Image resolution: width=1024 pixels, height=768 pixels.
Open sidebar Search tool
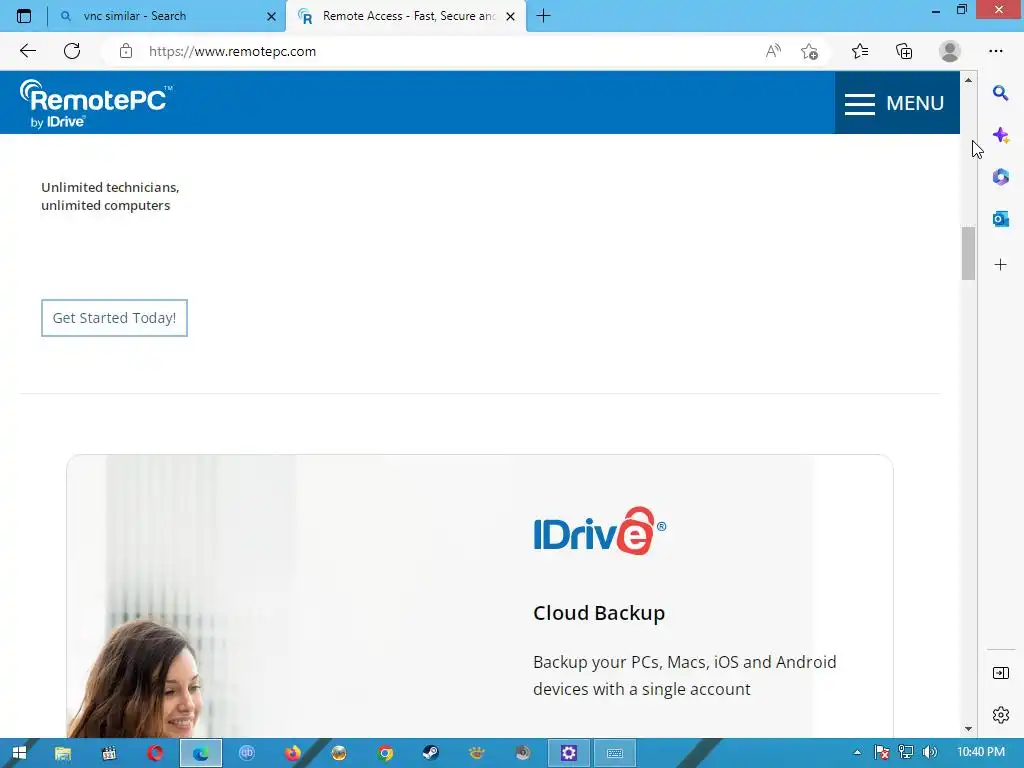tap(1000, 93)
